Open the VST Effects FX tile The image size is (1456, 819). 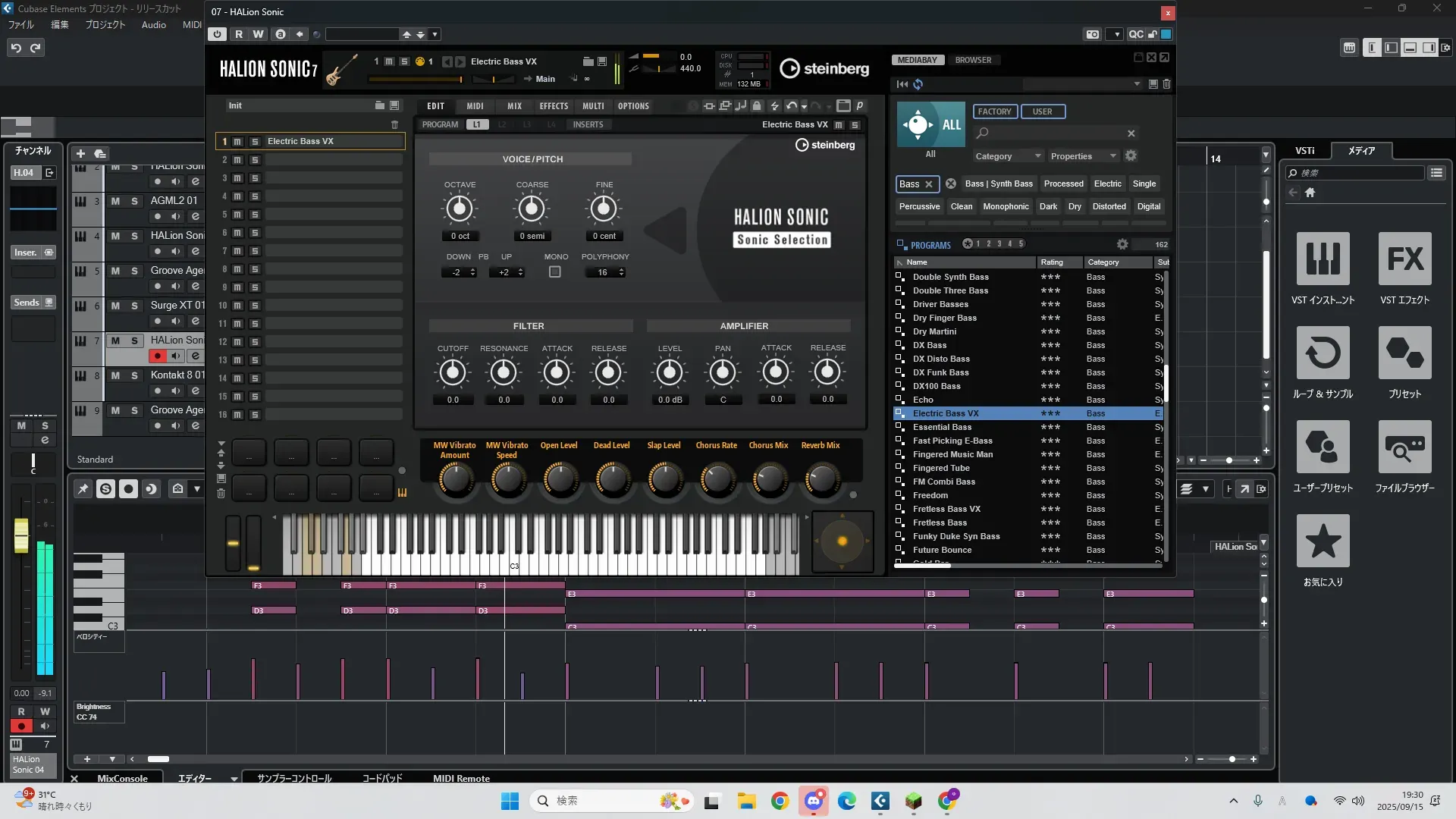coord(1404,259)
